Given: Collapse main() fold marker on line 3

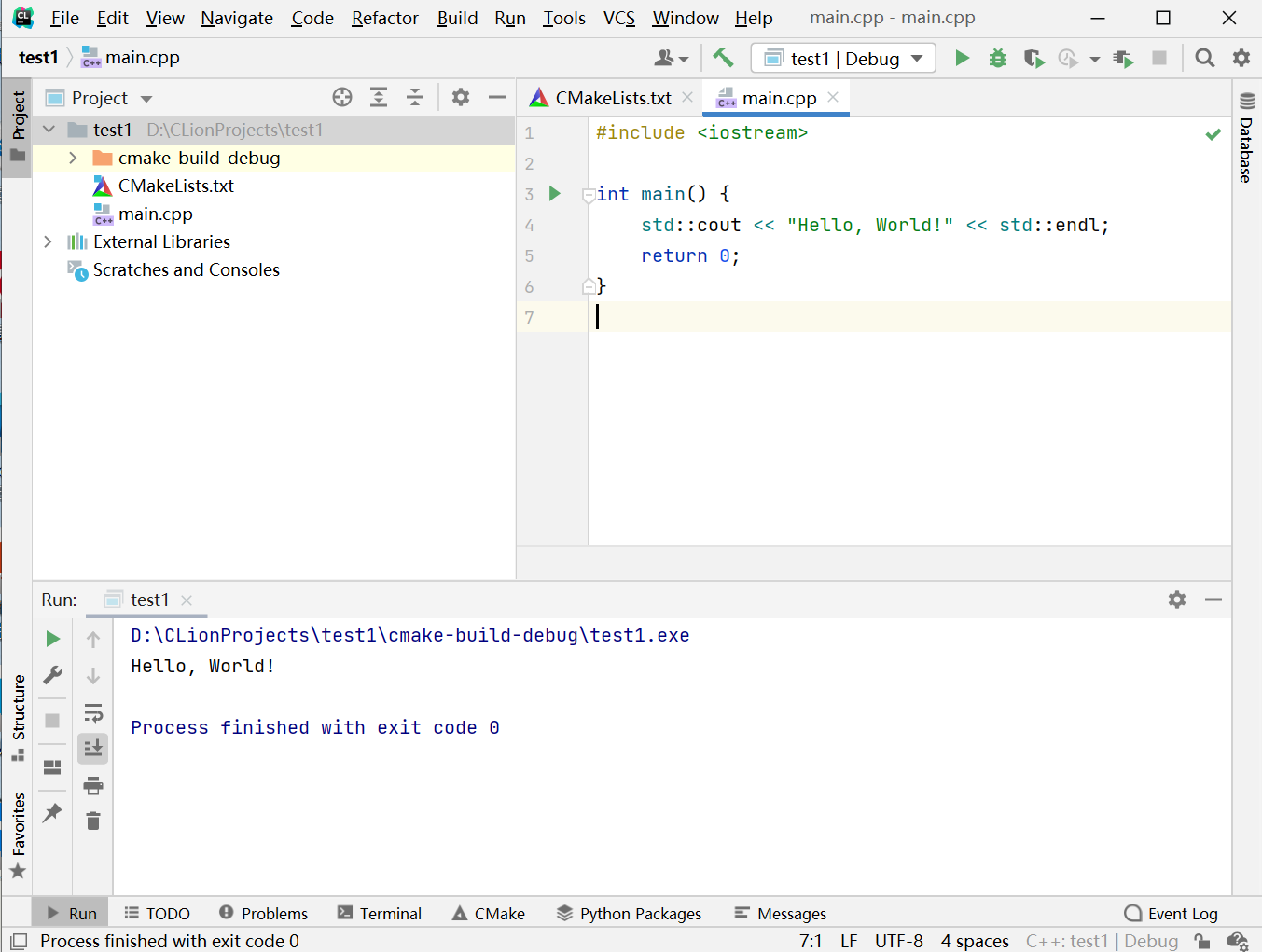Looking at the screenshot, I should (589, 195).
